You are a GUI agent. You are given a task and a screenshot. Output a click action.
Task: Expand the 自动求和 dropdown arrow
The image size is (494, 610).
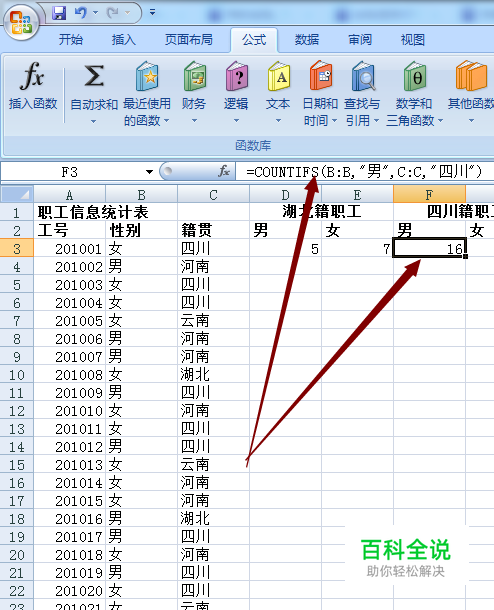(93, 121)
